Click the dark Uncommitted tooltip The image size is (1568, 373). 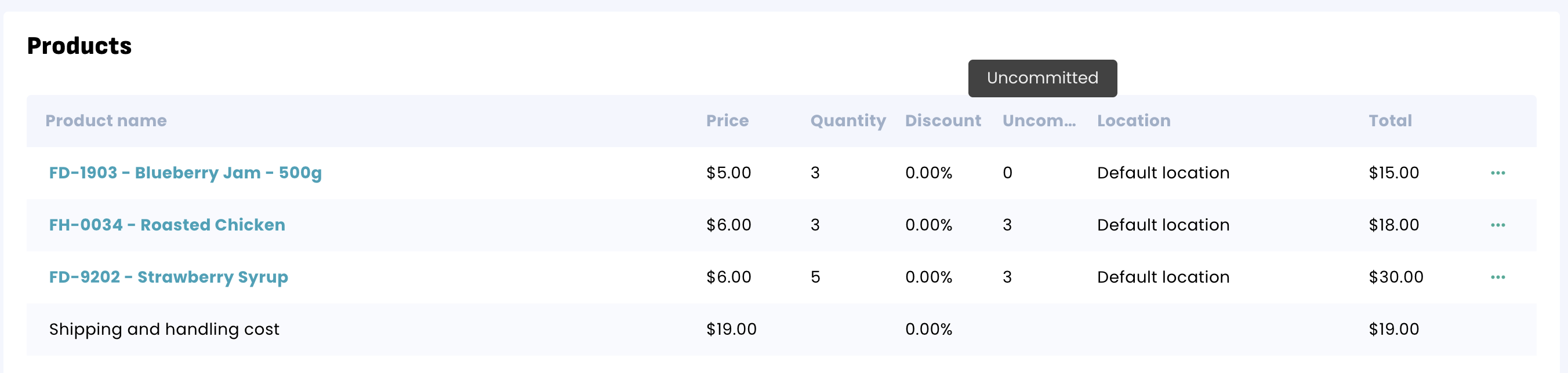[x=1042, y=78]
